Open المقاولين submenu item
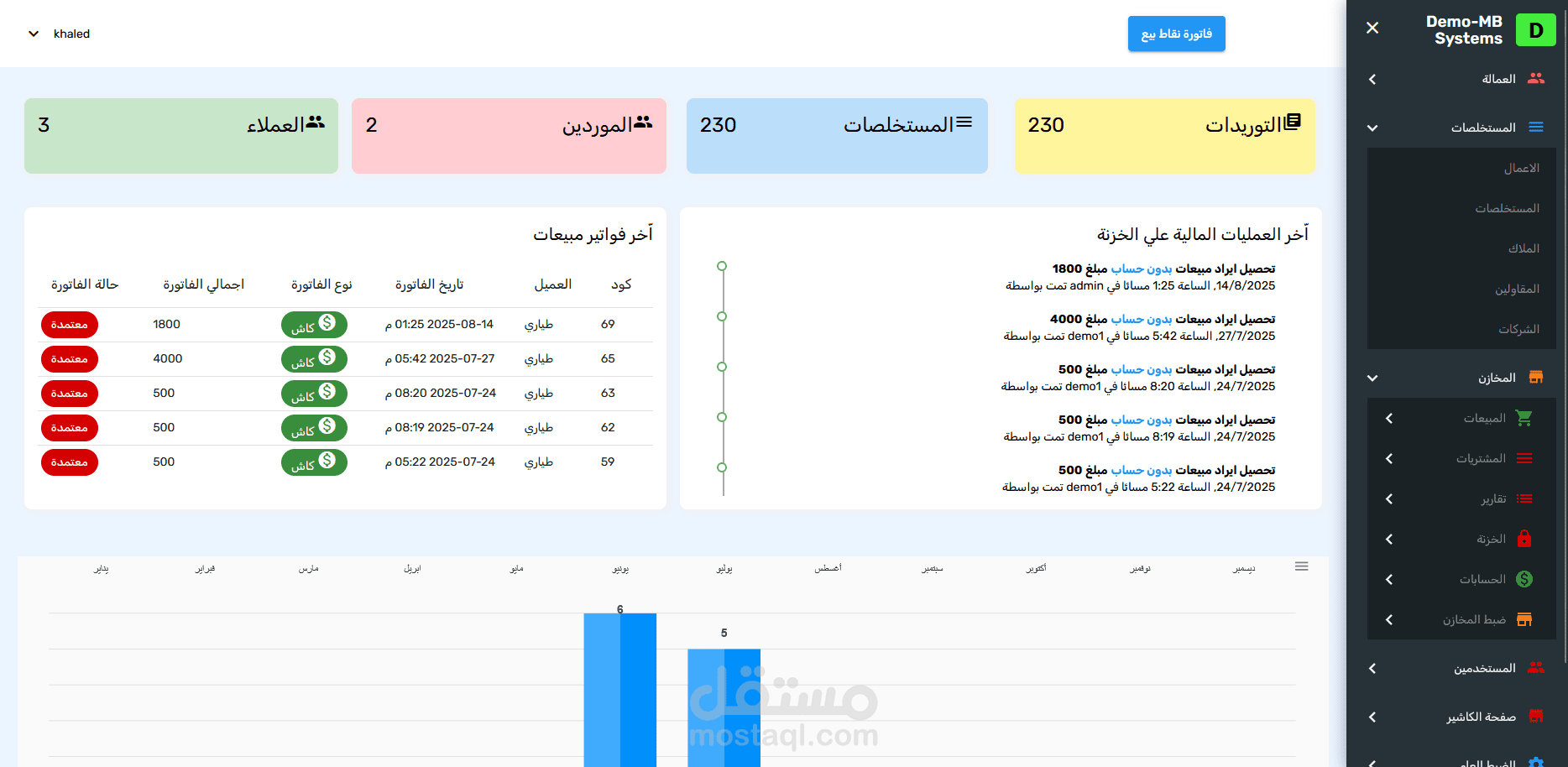Image resolution: width=1568 pixels, height=767 pixels. tap(1461, 289)
